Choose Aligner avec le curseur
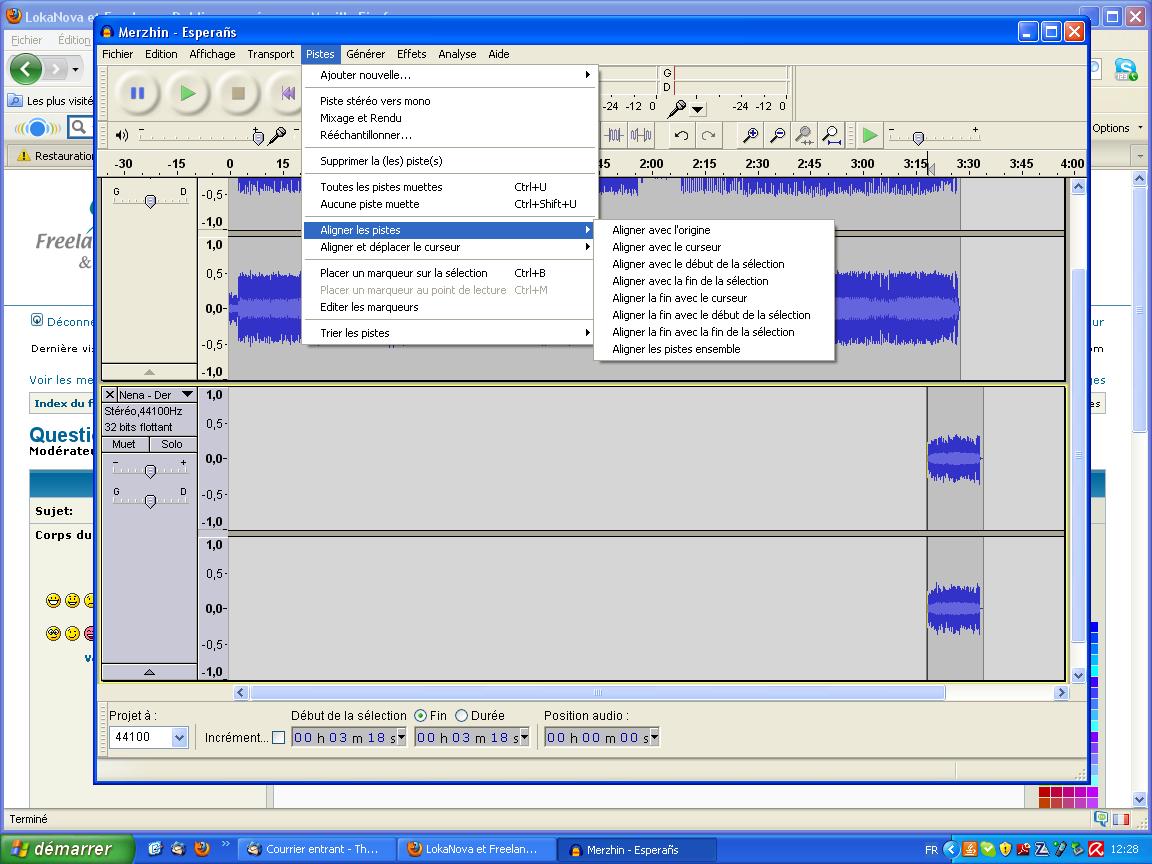 click(x=666, y=247)
